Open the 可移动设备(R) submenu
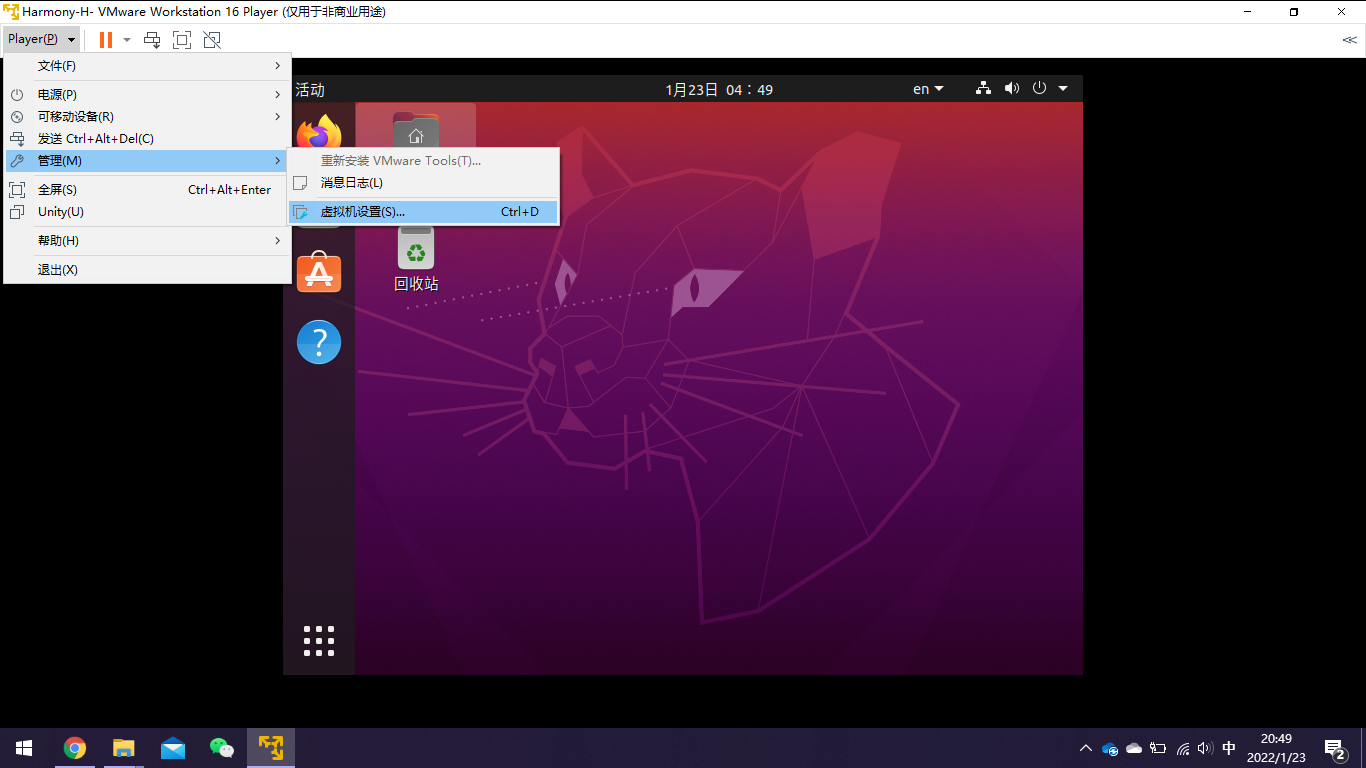Viewport: 1366px width, 768px height. [x=147, y=117]
